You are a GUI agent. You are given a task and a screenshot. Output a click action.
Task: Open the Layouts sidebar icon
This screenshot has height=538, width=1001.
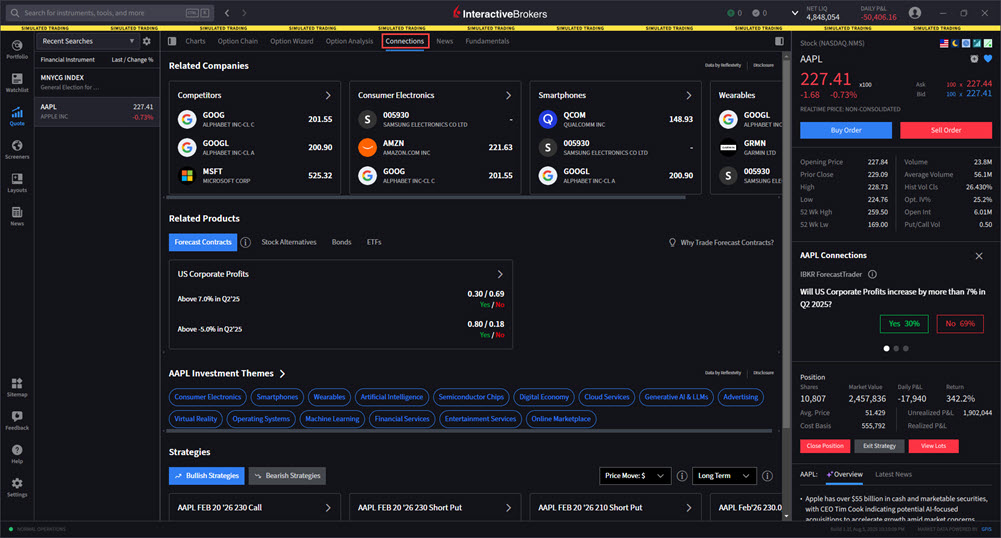[x=17, y=183]
